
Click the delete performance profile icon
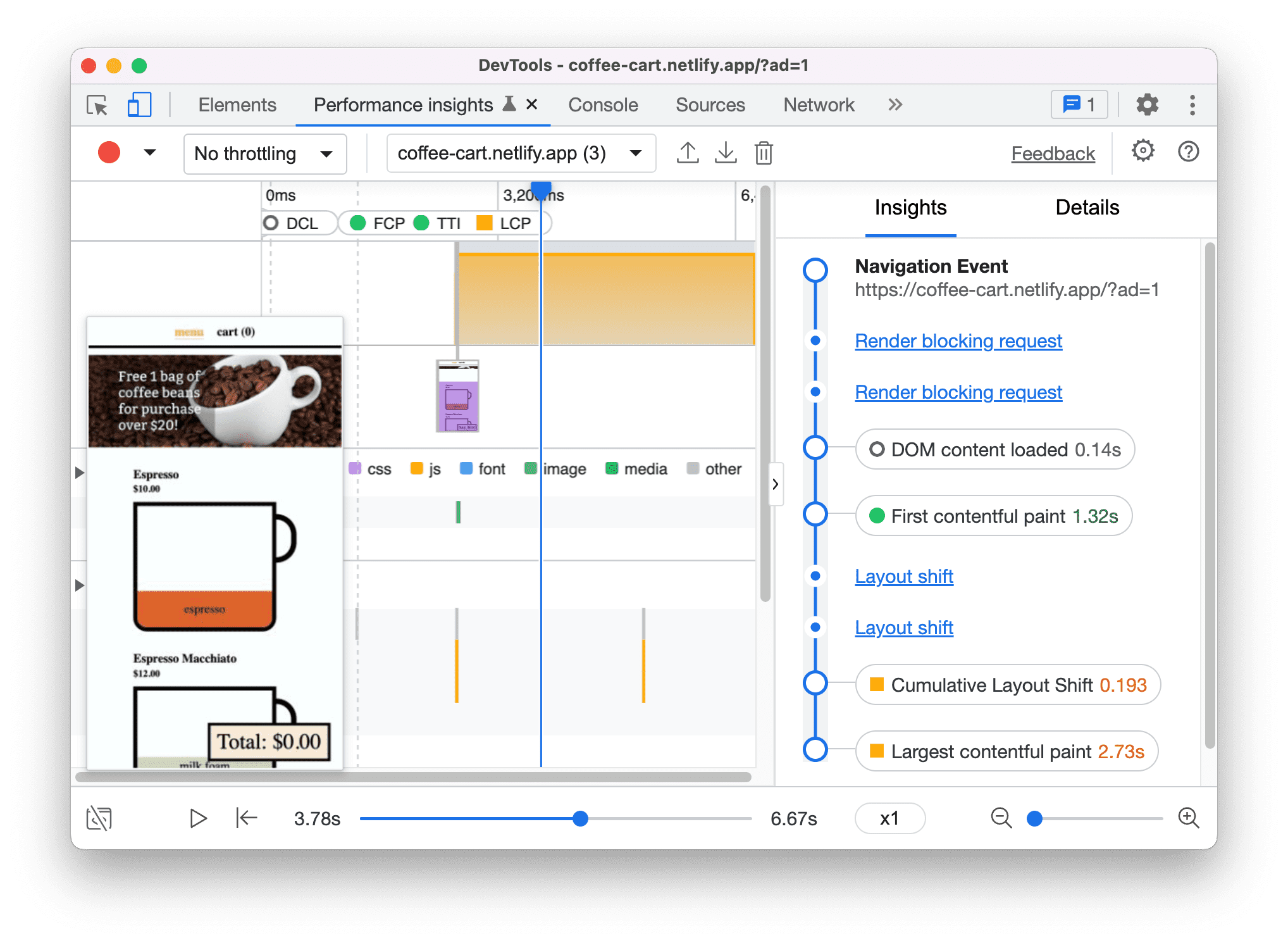point(763,153)
